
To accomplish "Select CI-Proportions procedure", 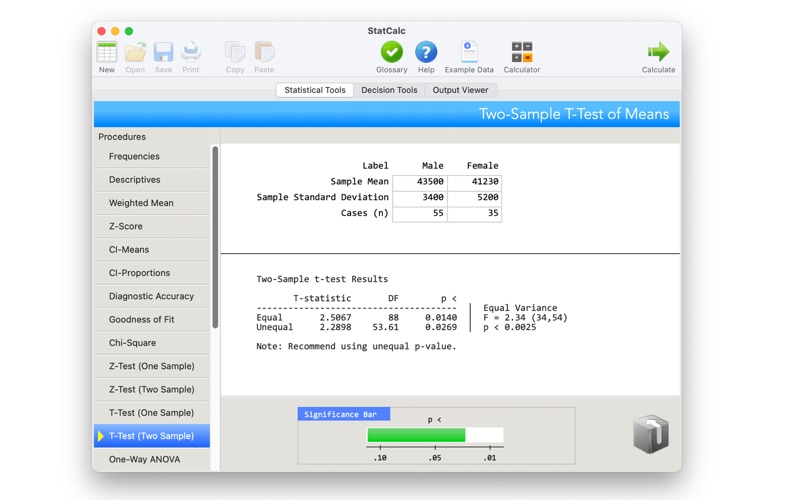I will coord(152,273).
